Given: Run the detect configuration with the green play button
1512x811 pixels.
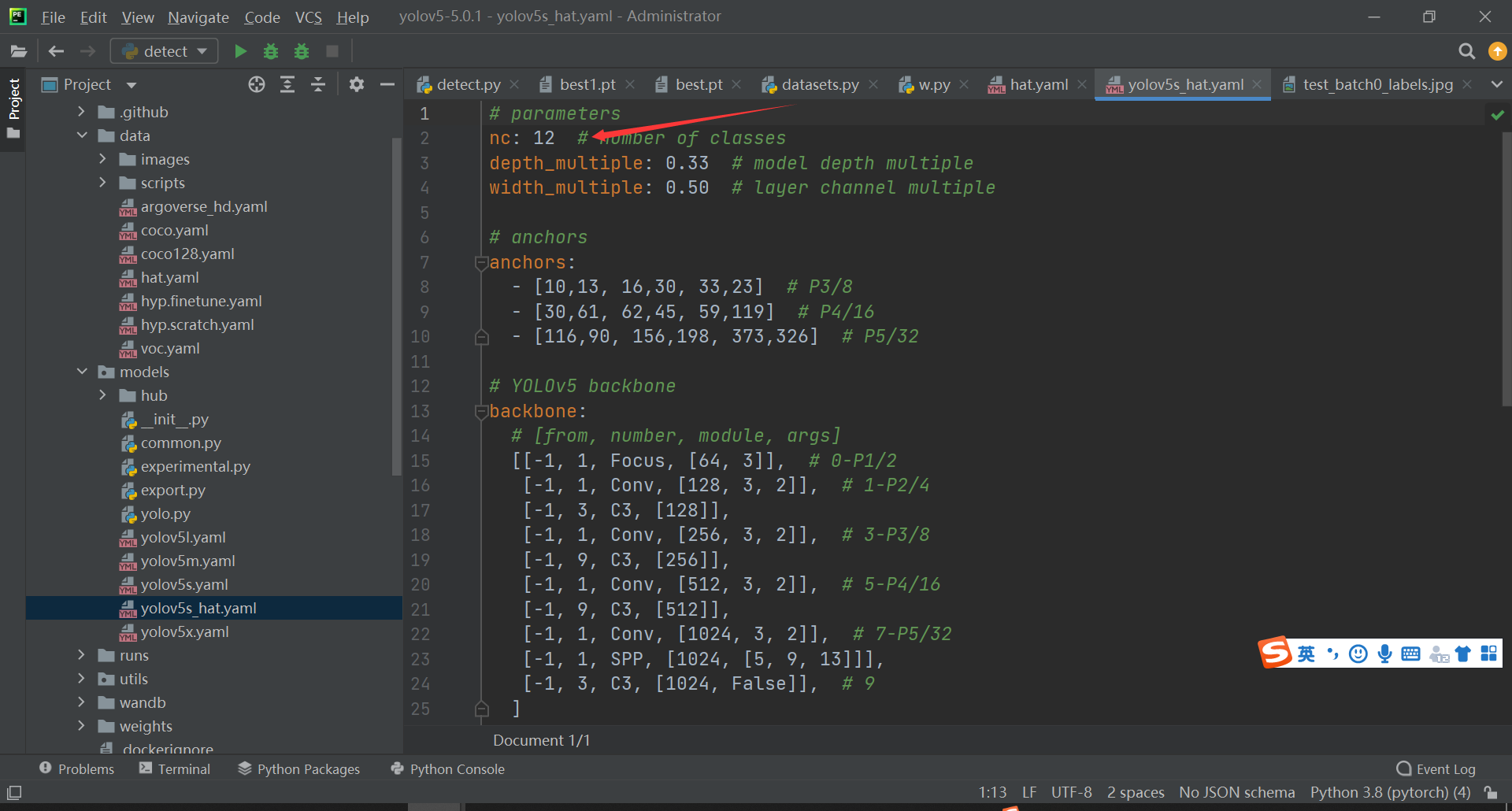Looking at the screenshot, I should pos(241,51).
